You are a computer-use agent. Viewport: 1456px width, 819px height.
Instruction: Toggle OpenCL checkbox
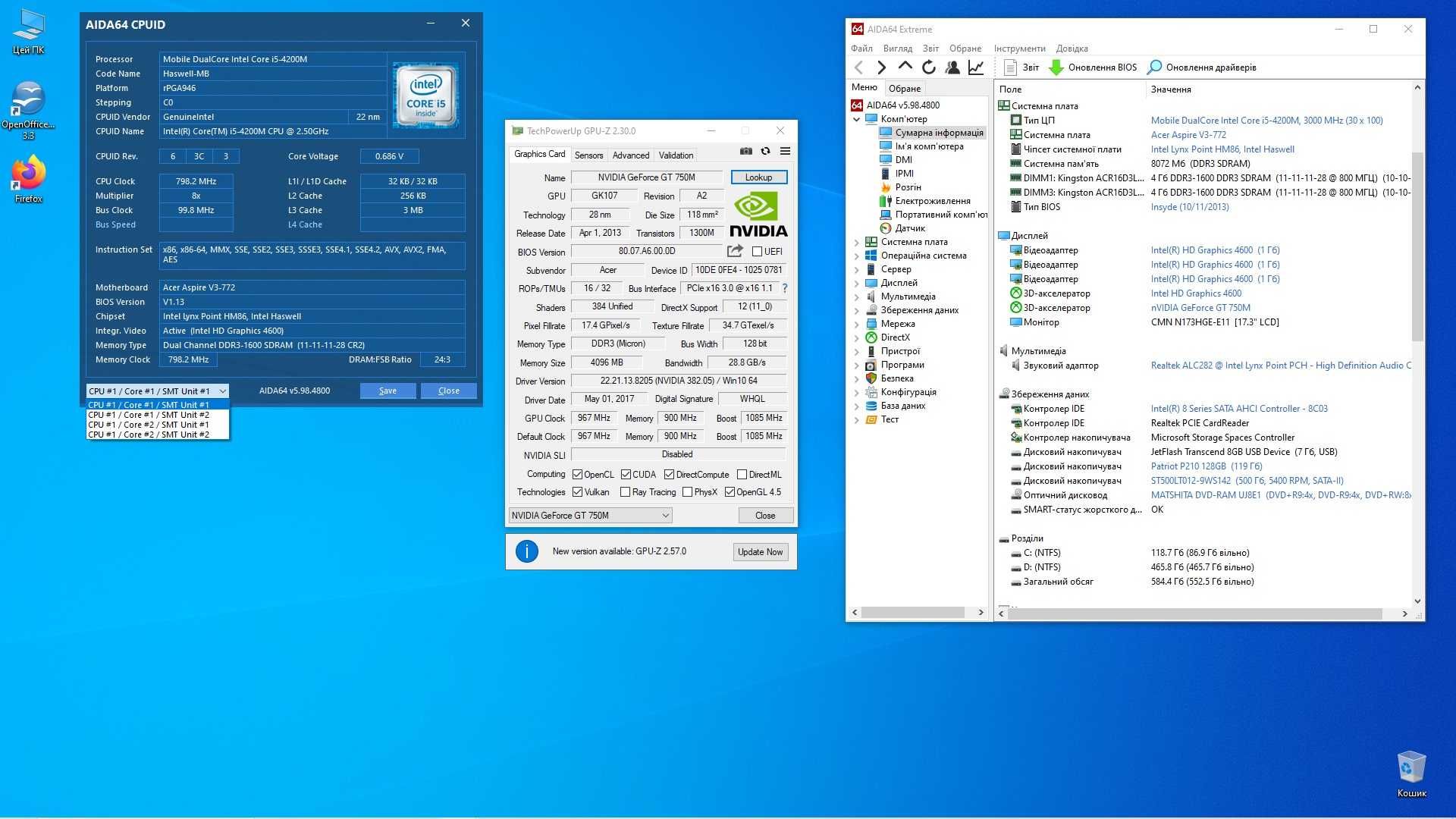(577, 475)
